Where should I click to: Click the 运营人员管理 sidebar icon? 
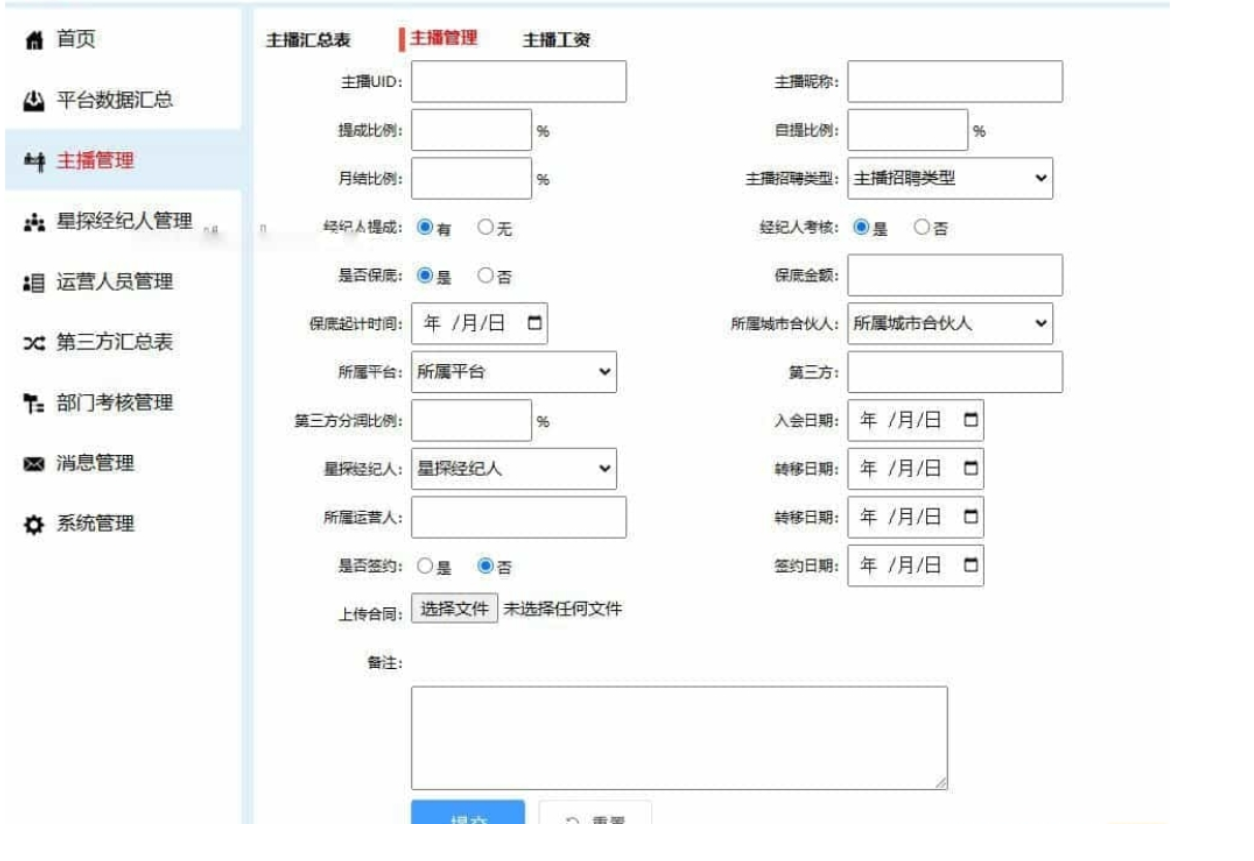coord(35,282)
